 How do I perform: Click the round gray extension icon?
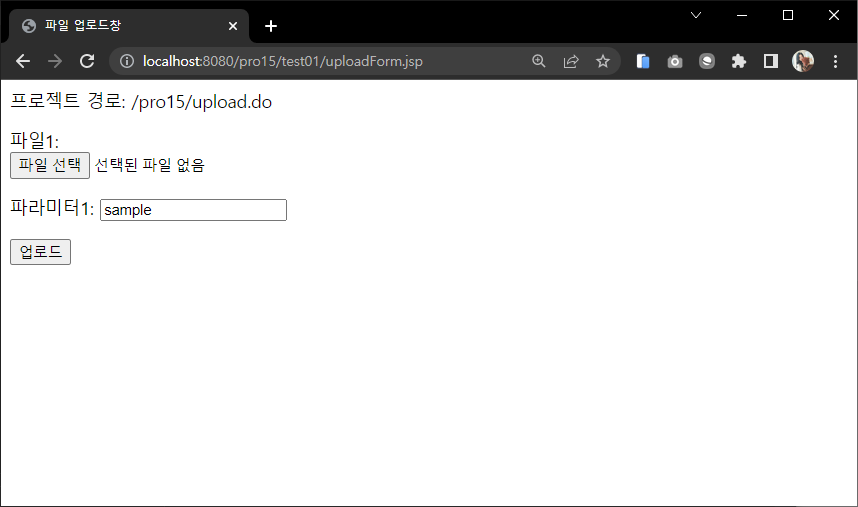click(707, 61)
